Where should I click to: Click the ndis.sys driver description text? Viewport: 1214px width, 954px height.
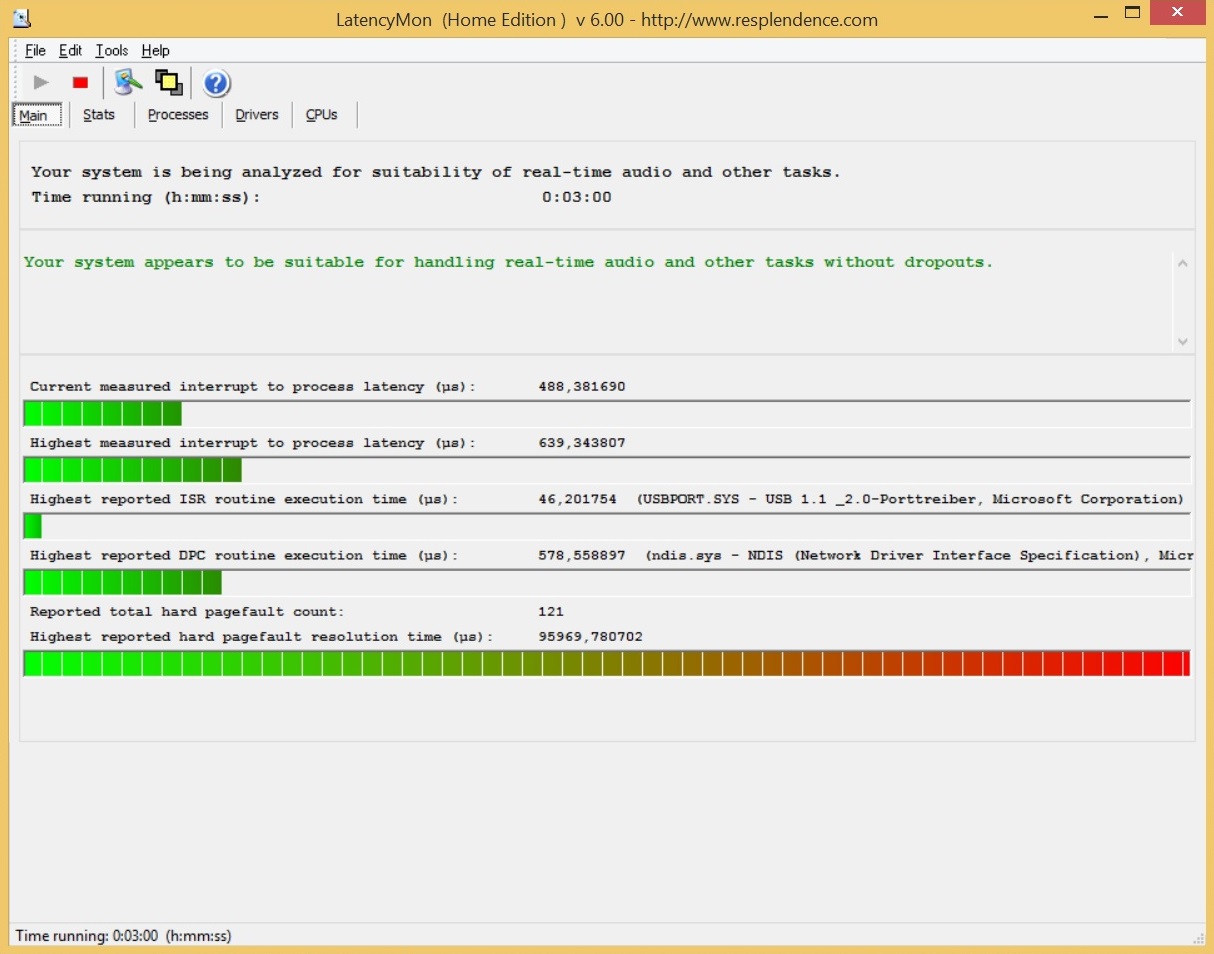pyautogui.click(x=919, y=555)
